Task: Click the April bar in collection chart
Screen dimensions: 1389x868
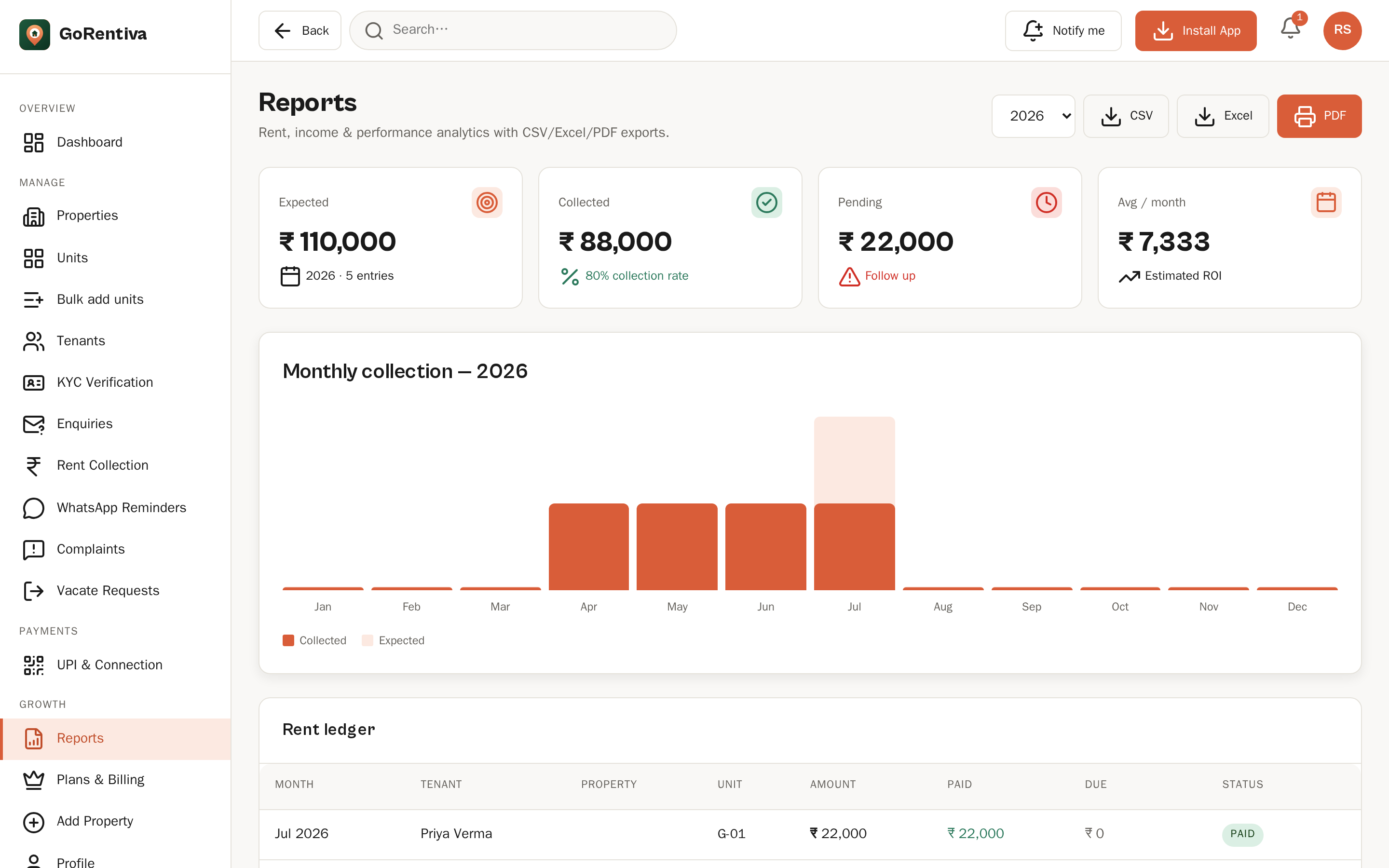Action: tap(588, 546)
